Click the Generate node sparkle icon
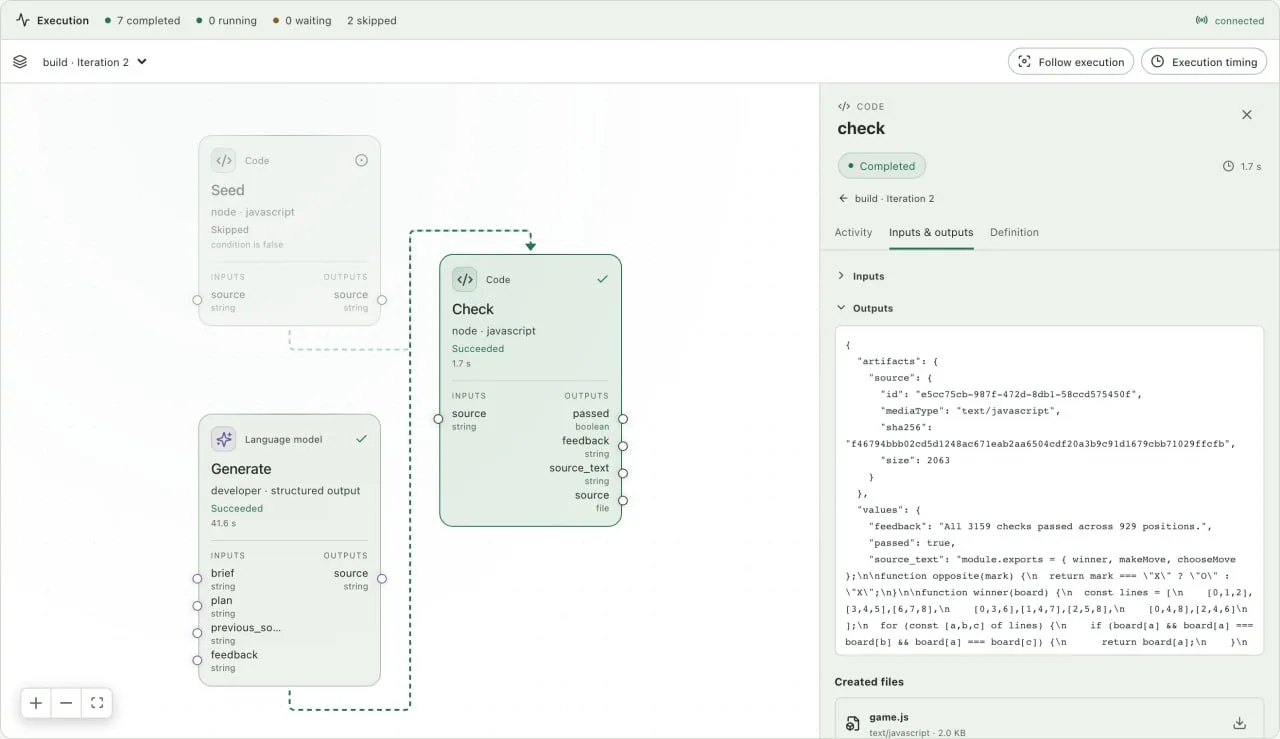The width and height of the screenshot is (1280, 739). tap(224, 439)
